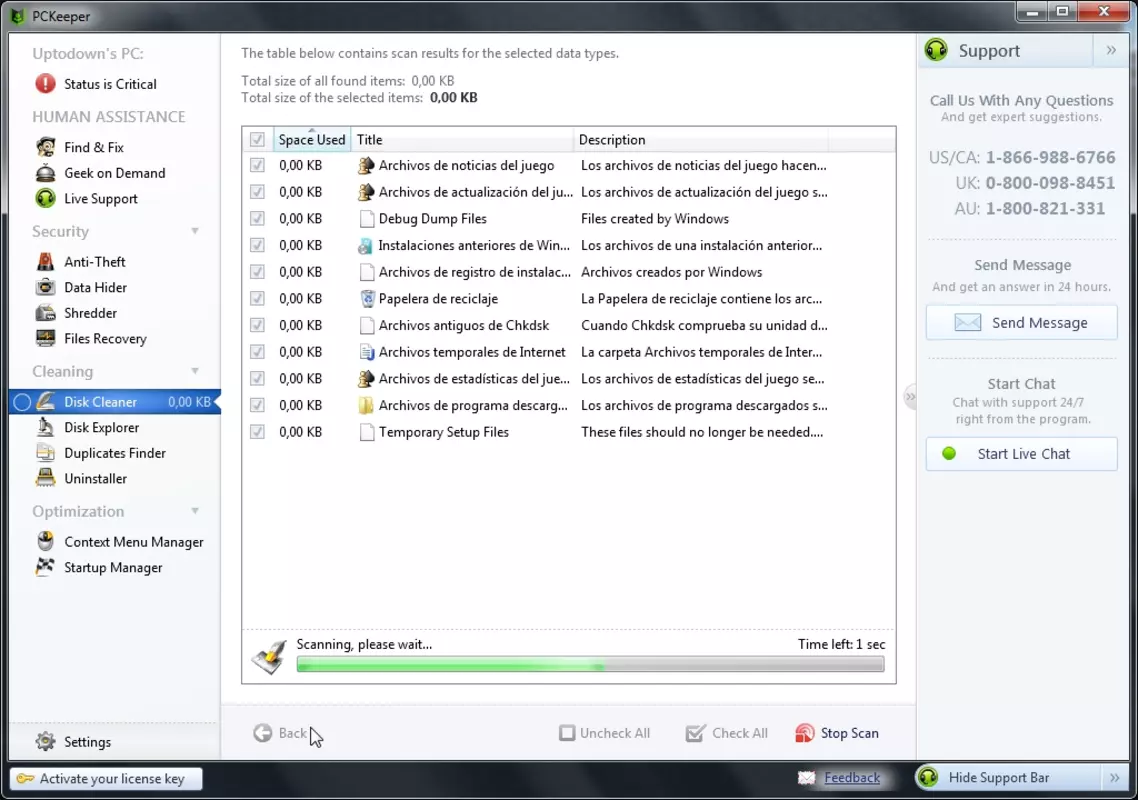The image size is (1138, 800).
Task: Click the Instalaciones anteriores de Windows icon
Action: pyautogui.click(x=366, y=245)
